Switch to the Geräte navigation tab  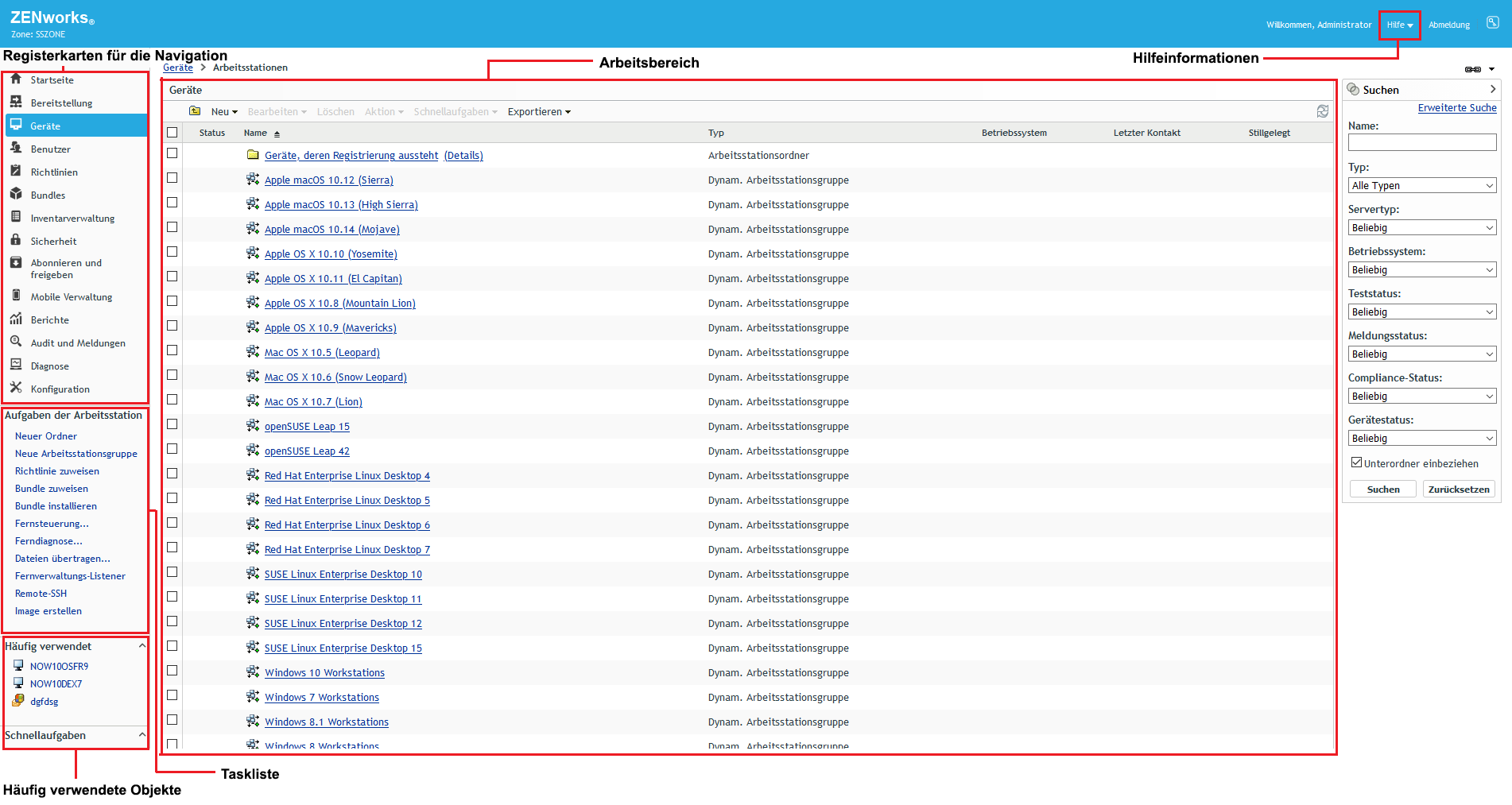(76, 126)
